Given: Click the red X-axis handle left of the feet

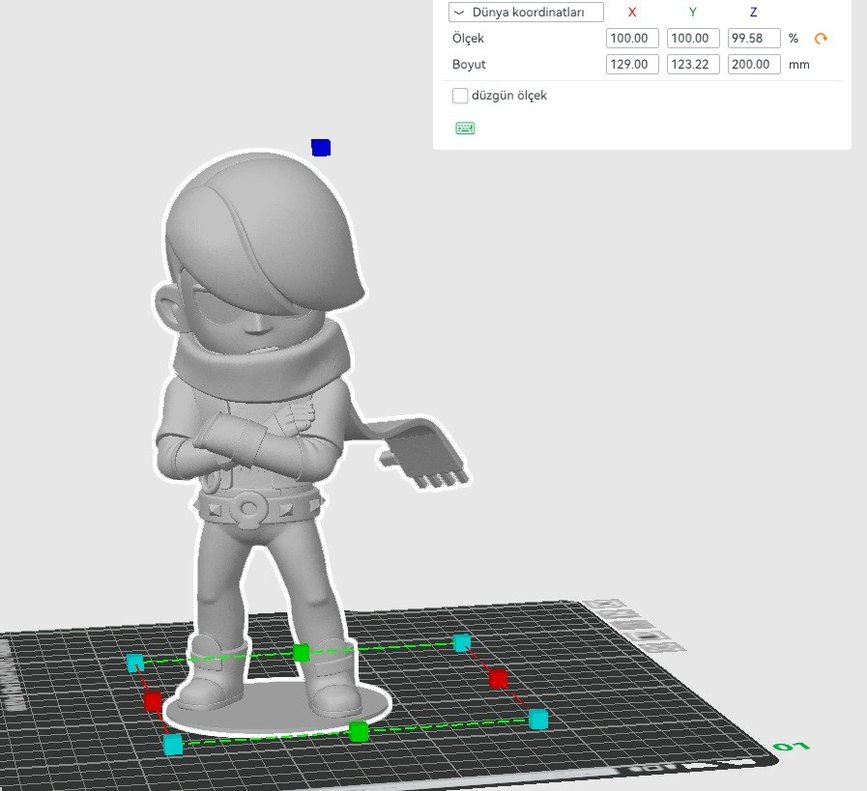Looking at the screenshot, I should 153,701.
